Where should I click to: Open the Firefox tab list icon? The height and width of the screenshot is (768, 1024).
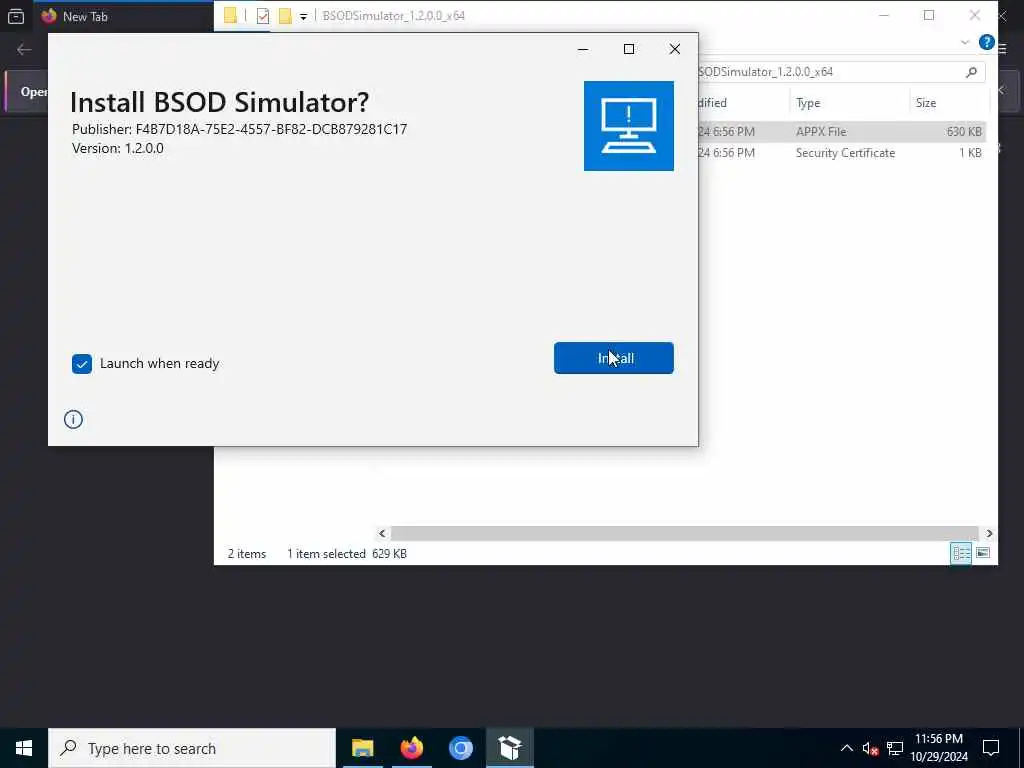point(16,16)
